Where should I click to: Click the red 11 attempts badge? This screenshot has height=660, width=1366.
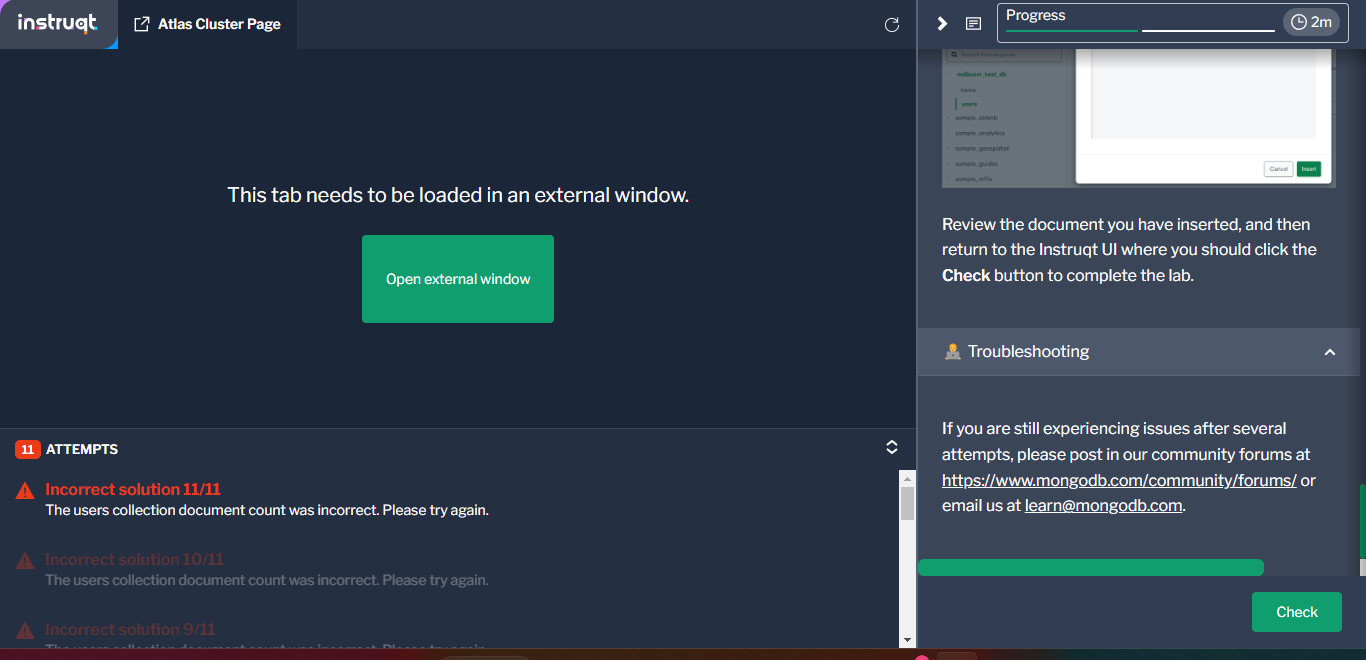27,449
